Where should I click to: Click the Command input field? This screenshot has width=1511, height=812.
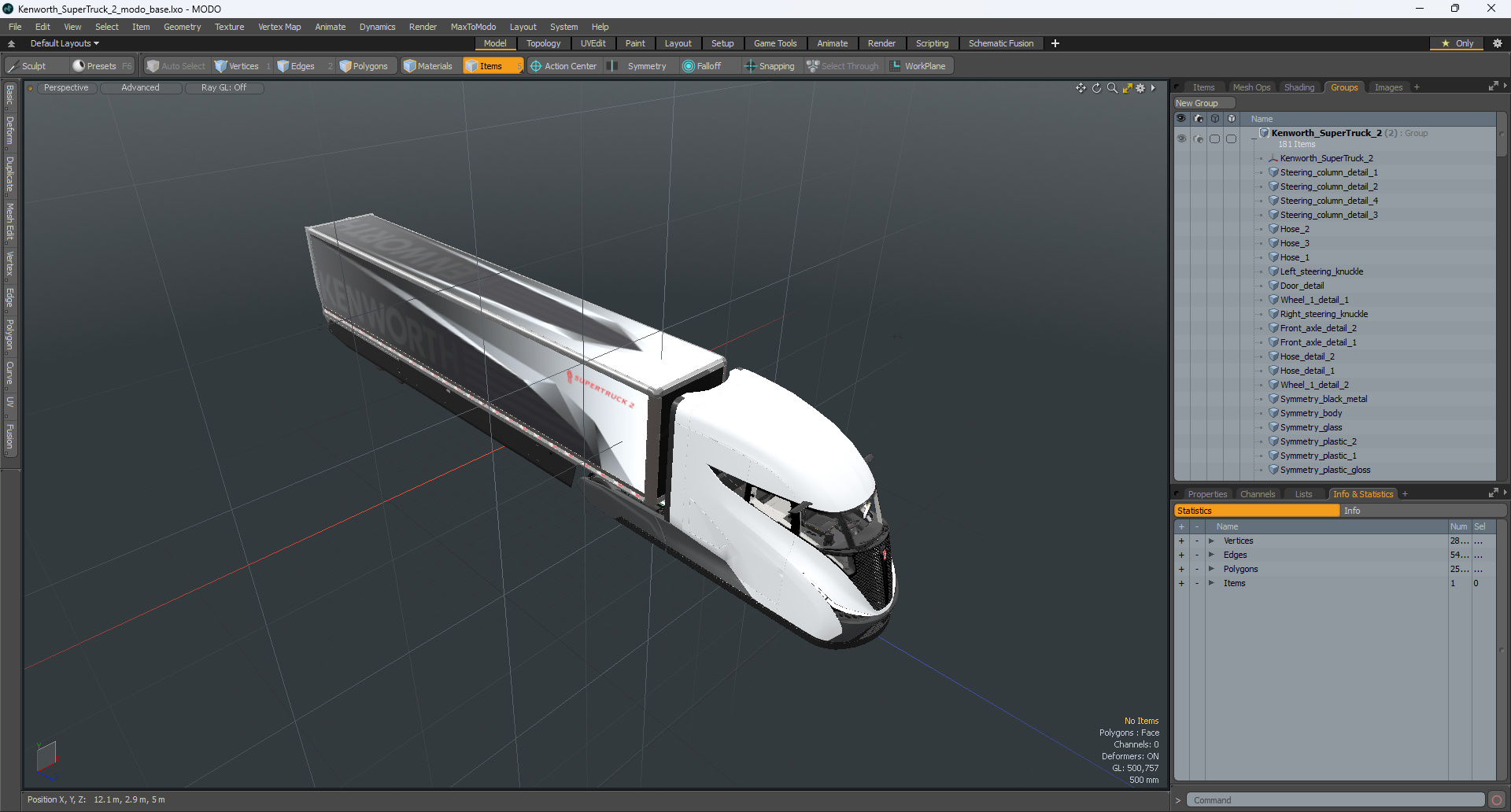tap(1336, 800)
